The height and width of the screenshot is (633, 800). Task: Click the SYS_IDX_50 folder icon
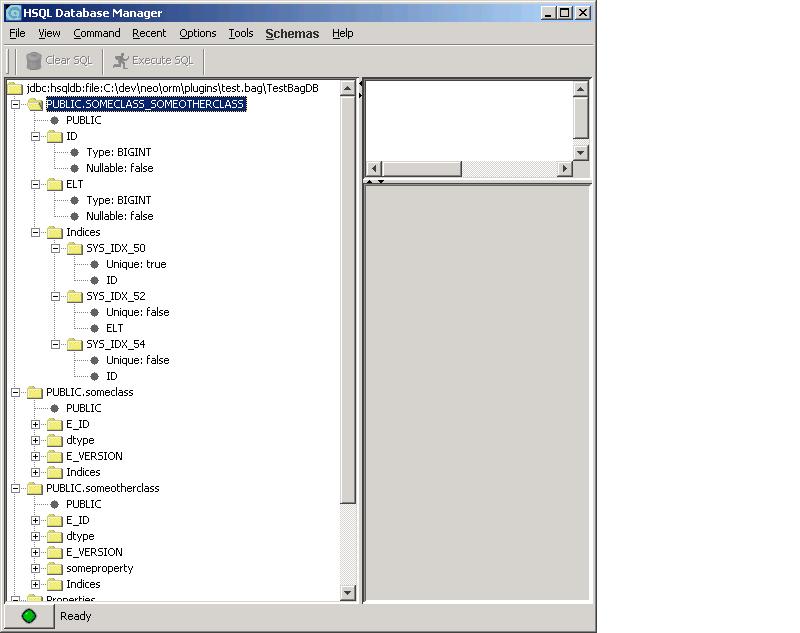(x=75, y=248)
